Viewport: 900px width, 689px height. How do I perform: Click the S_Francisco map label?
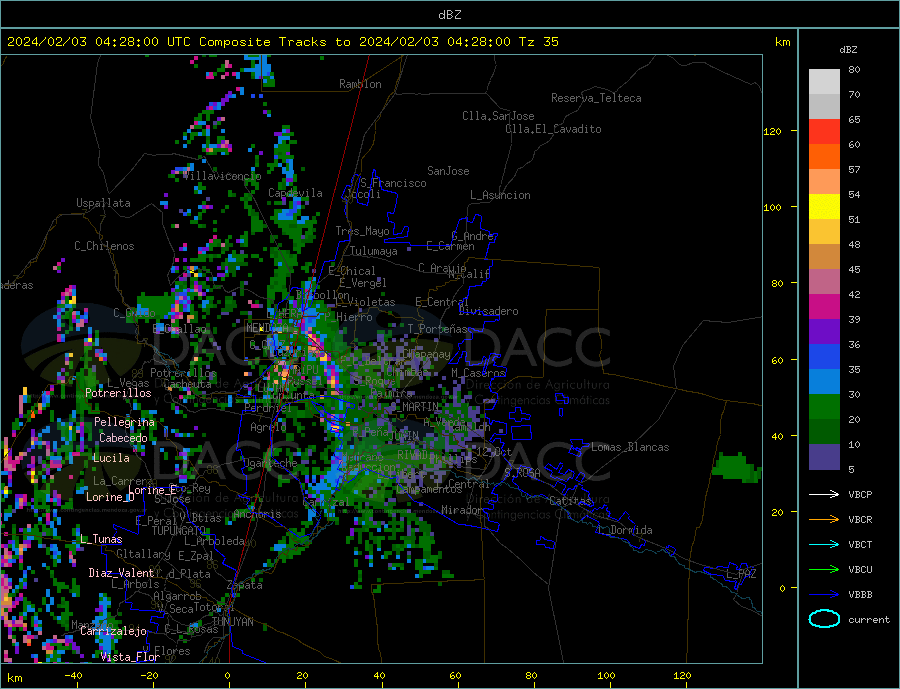click(x=393, y=183)
